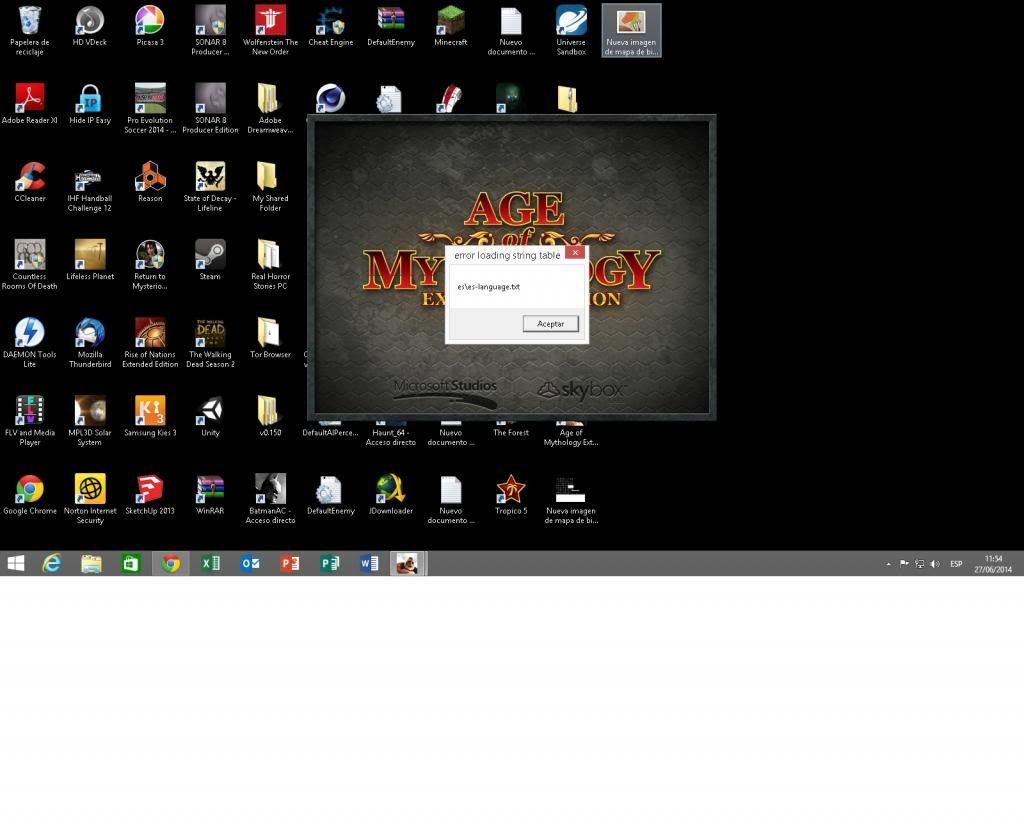Select the WinRAR desktop icon
This screenshot has height=830, width=1024.
tap(210, 495)
